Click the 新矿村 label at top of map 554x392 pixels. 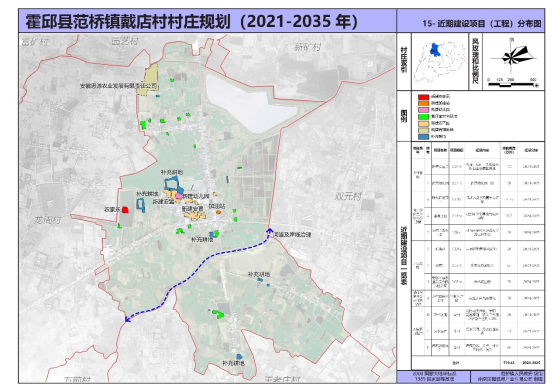(308, 47)
